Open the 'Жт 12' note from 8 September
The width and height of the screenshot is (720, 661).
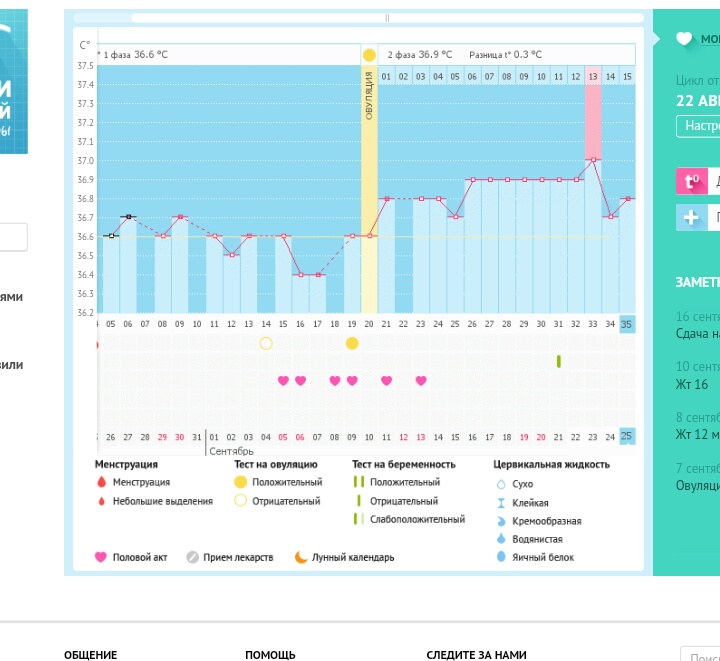695,434
